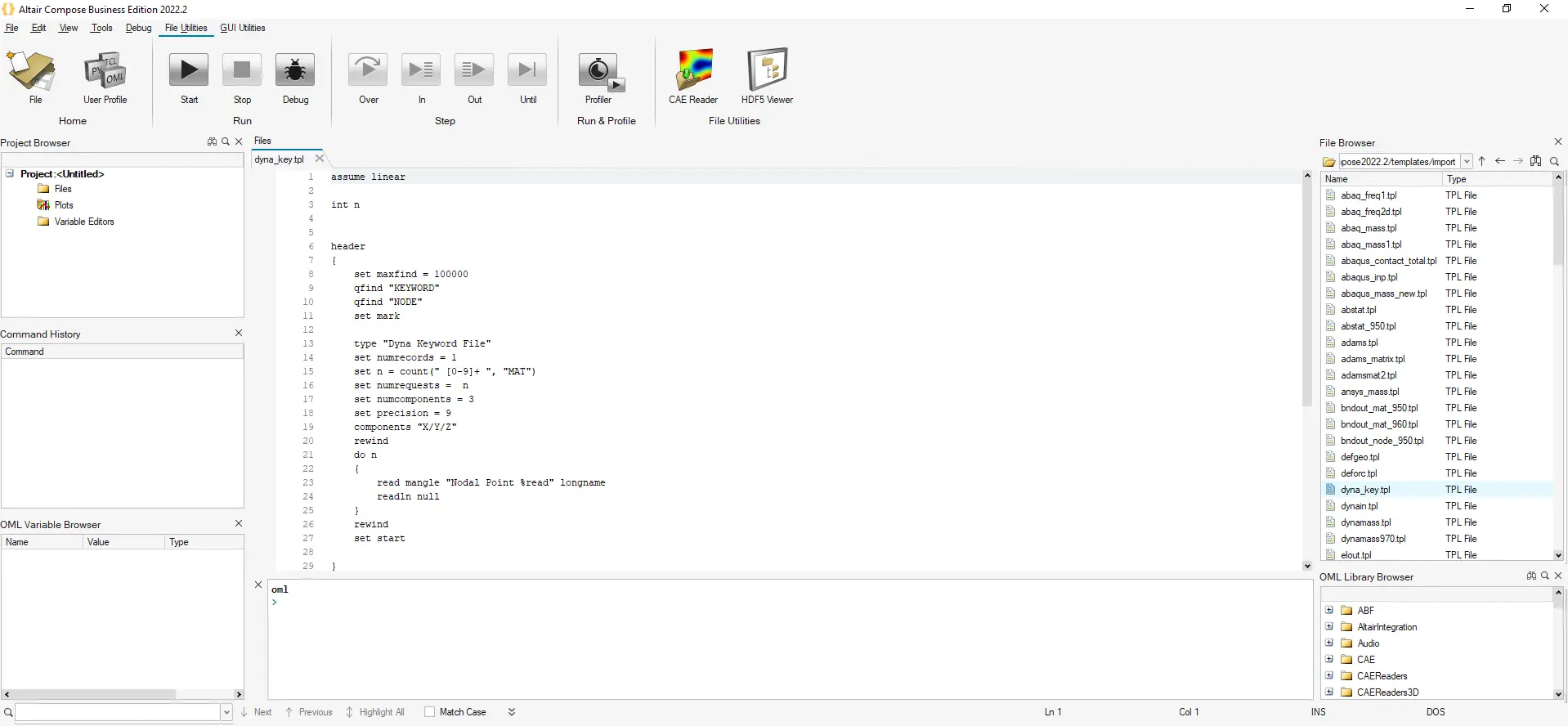Launch Debug mode with the bug icon
This screenshot has width=1568, height=726.
[x=295, y=70]
